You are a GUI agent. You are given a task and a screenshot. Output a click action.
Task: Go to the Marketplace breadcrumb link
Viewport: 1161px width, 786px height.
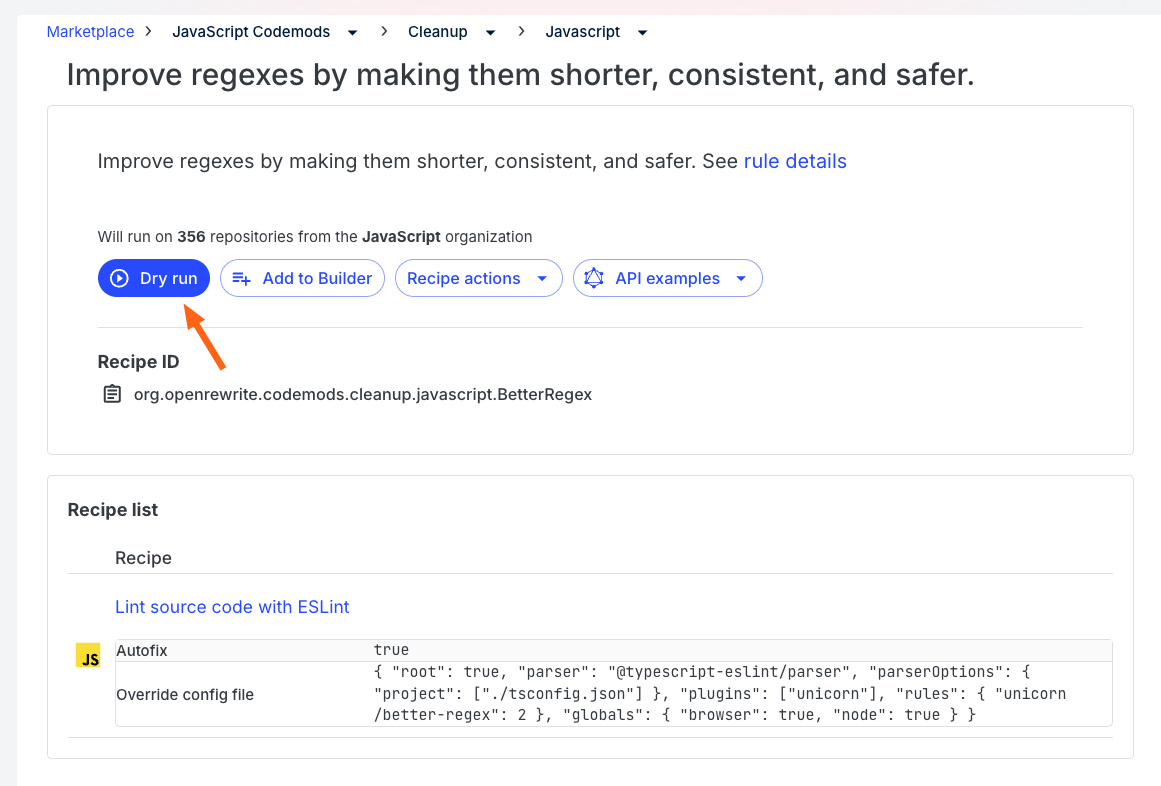click(90, 32)
